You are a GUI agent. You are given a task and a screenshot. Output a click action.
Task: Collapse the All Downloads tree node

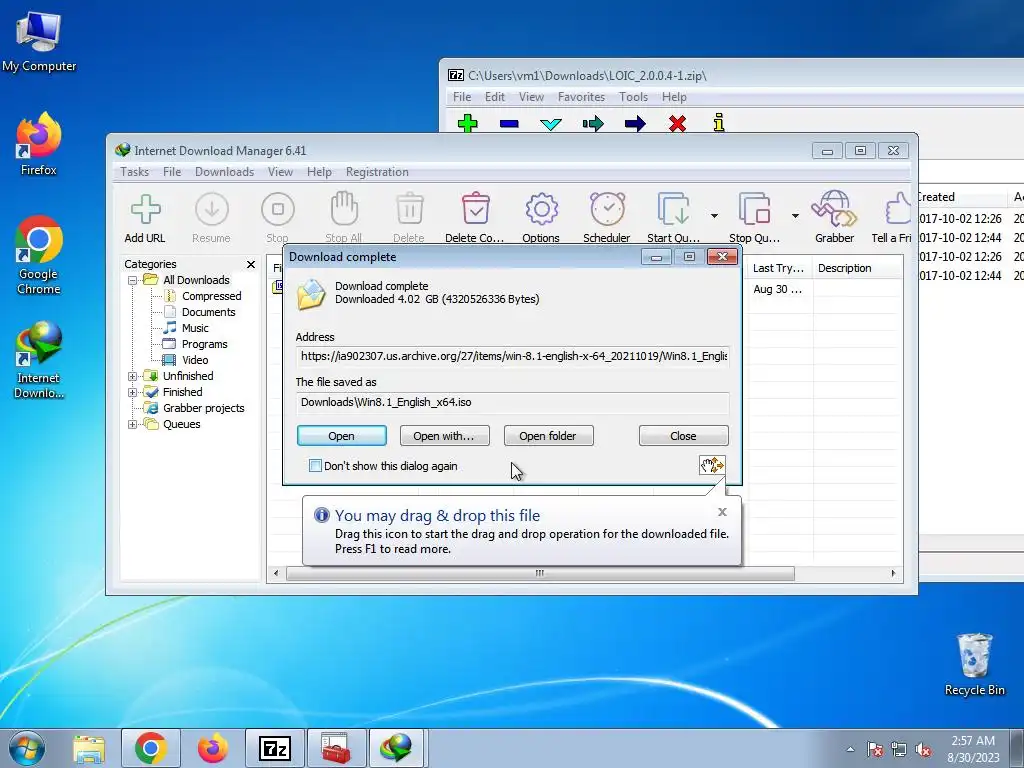point(133,280)
